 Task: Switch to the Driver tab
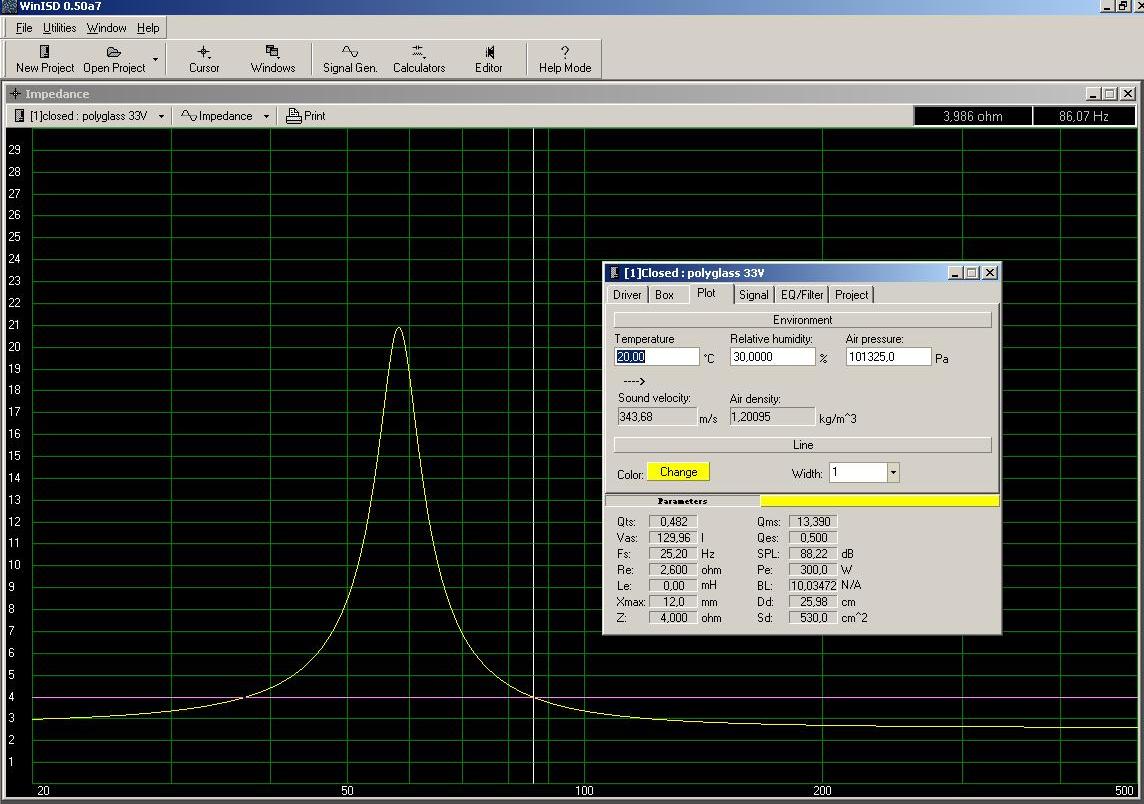click(x=627, y=295)
